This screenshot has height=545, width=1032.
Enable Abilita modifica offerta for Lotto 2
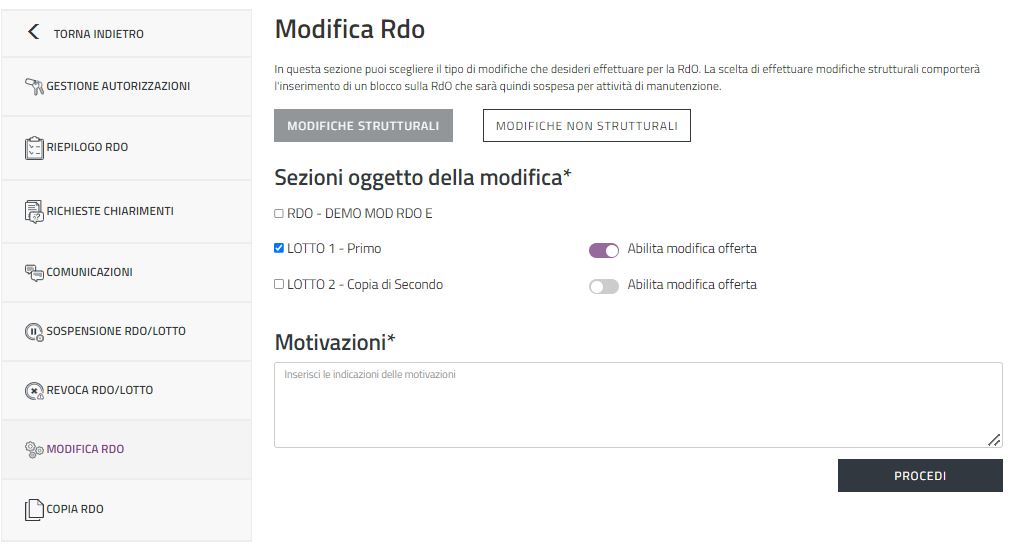point(604,286)
